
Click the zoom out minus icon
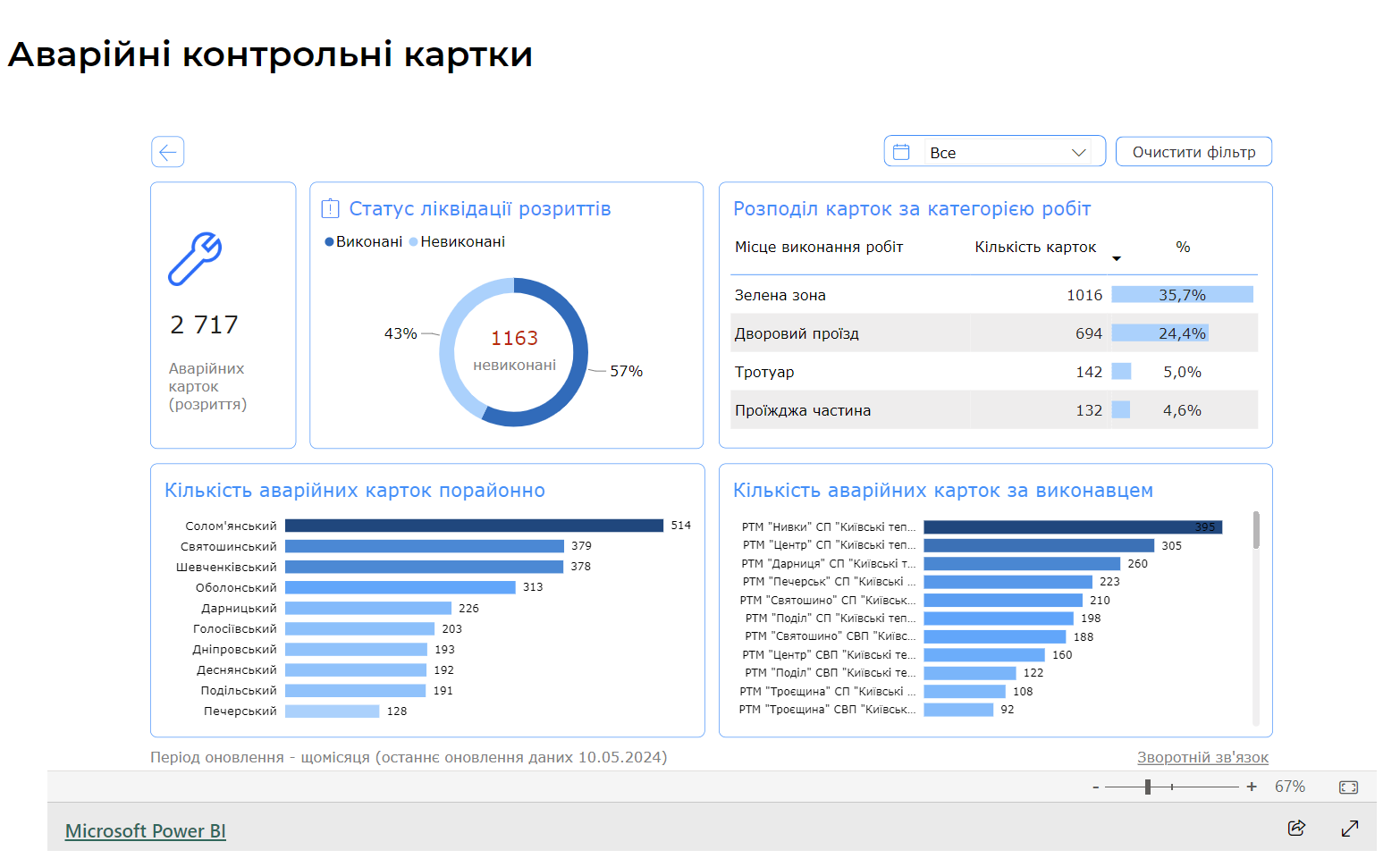1096,787
